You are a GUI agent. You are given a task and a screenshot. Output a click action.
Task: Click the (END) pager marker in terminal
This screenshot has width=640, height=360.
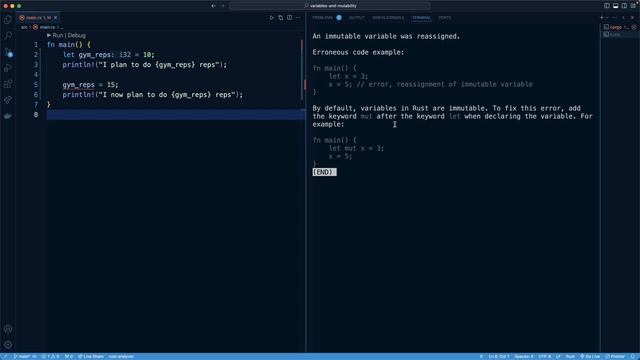tap(324, 172)
